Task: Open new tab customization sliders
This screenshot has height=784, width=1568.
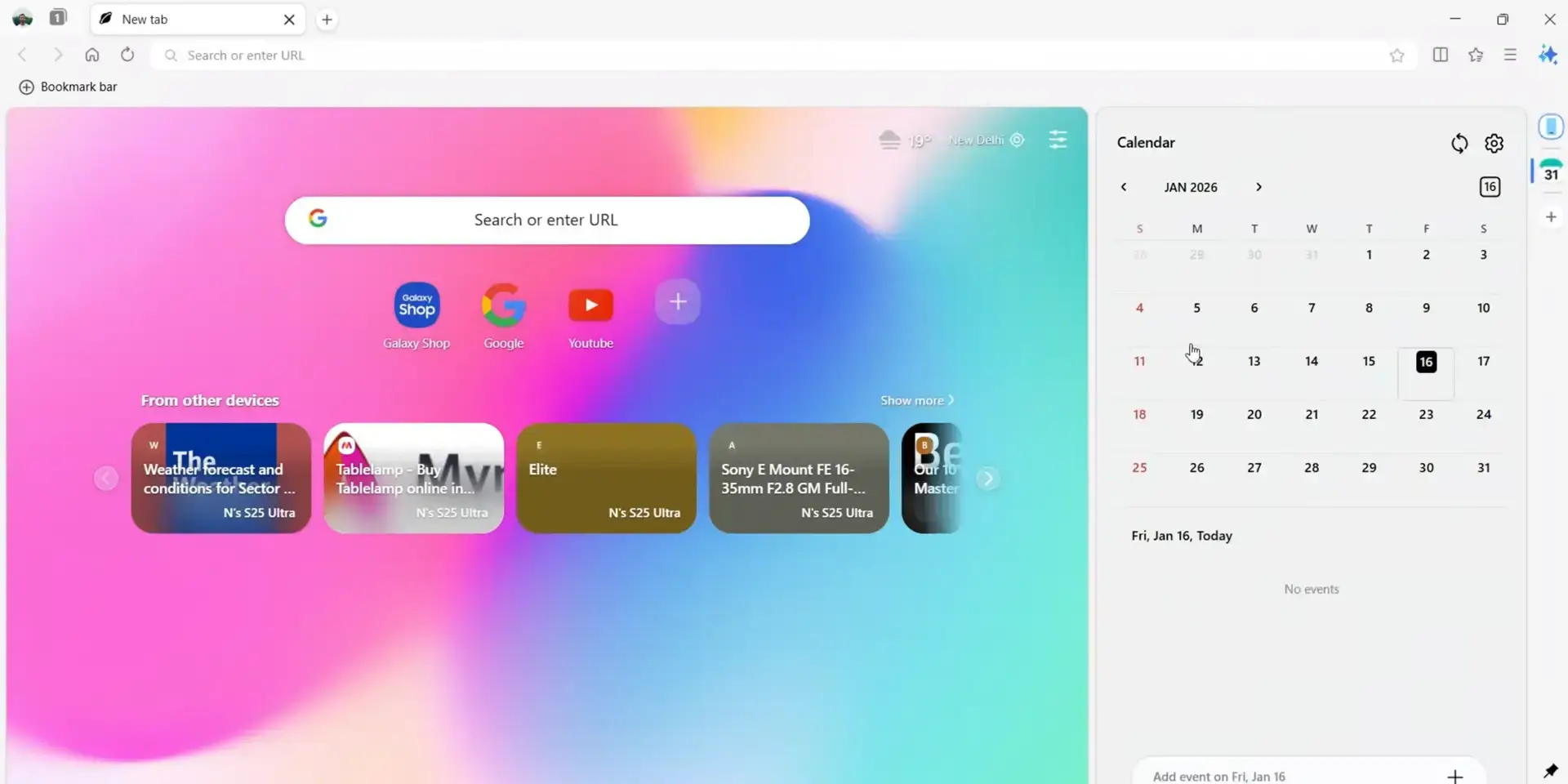Action: [x=1058, y=140]
